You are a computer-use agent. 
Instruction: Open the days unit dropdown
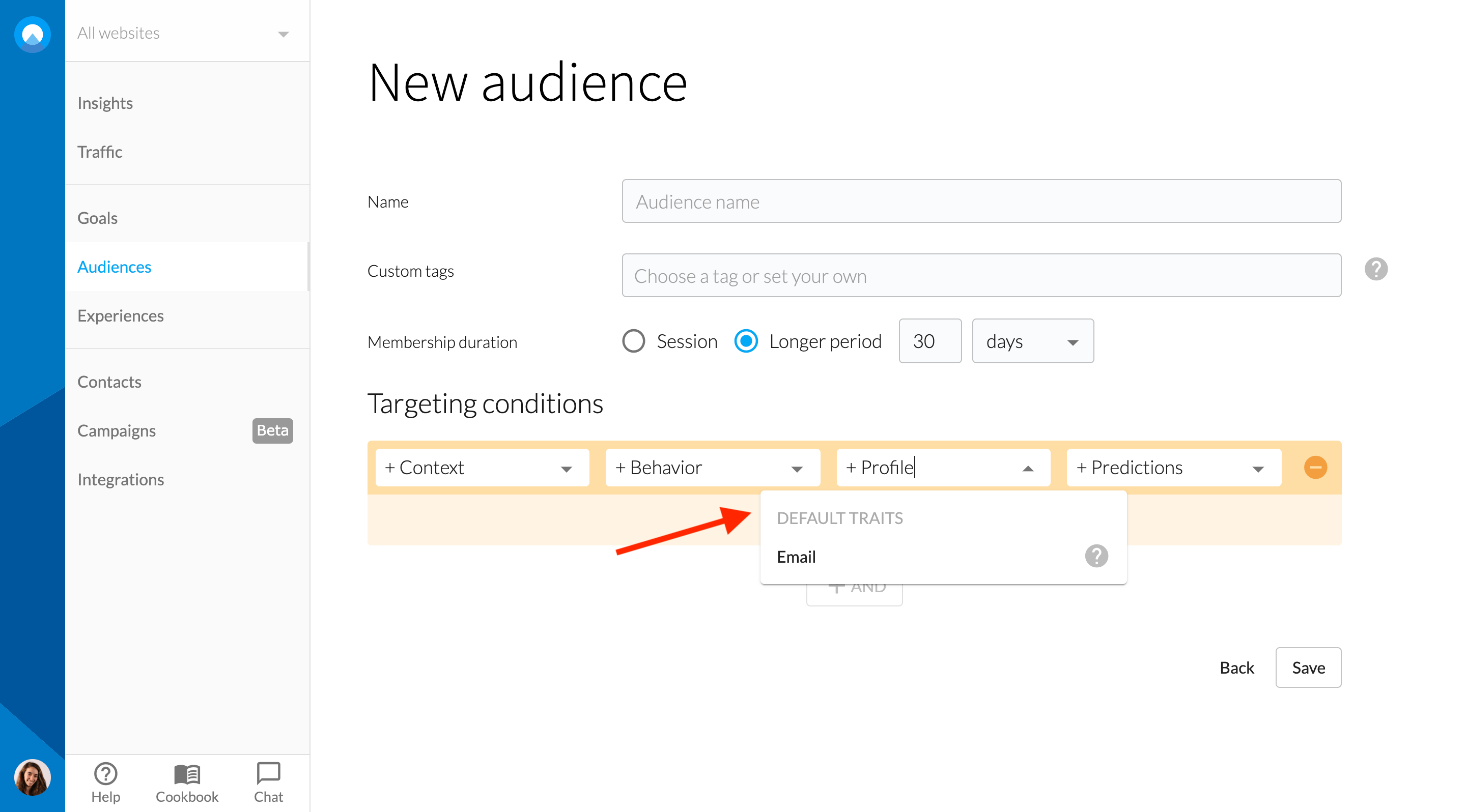click(1032, 341)
